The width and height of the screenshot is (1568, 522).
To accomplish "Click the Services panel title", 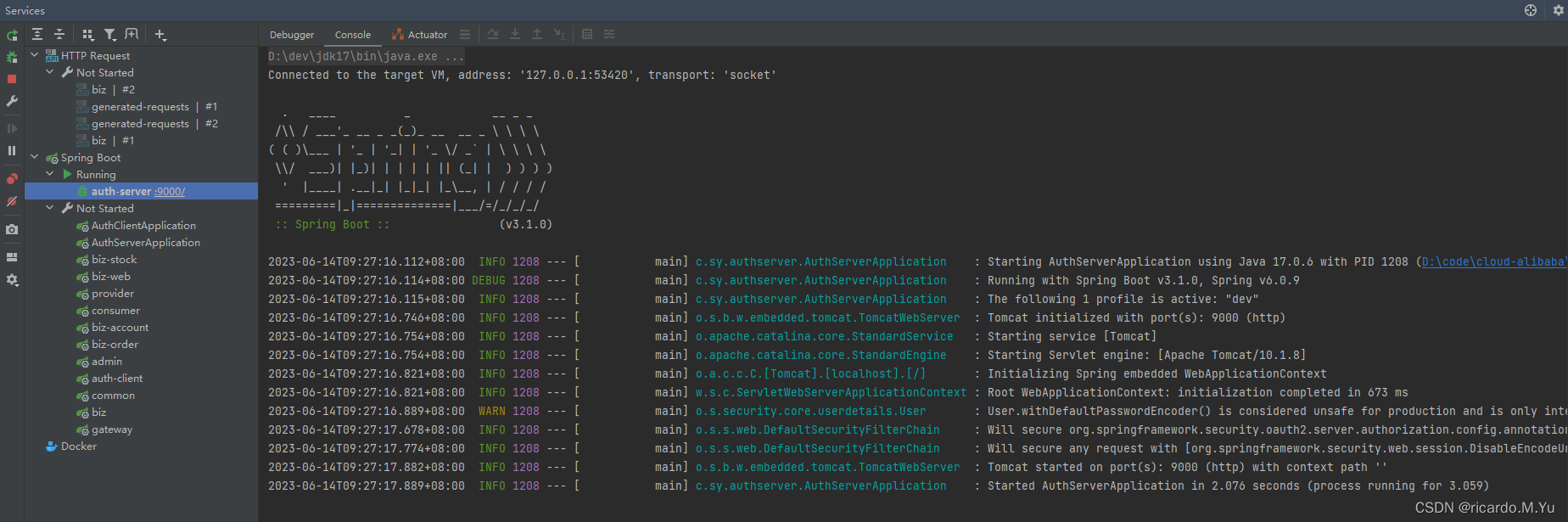I will [x=25, y=10].
